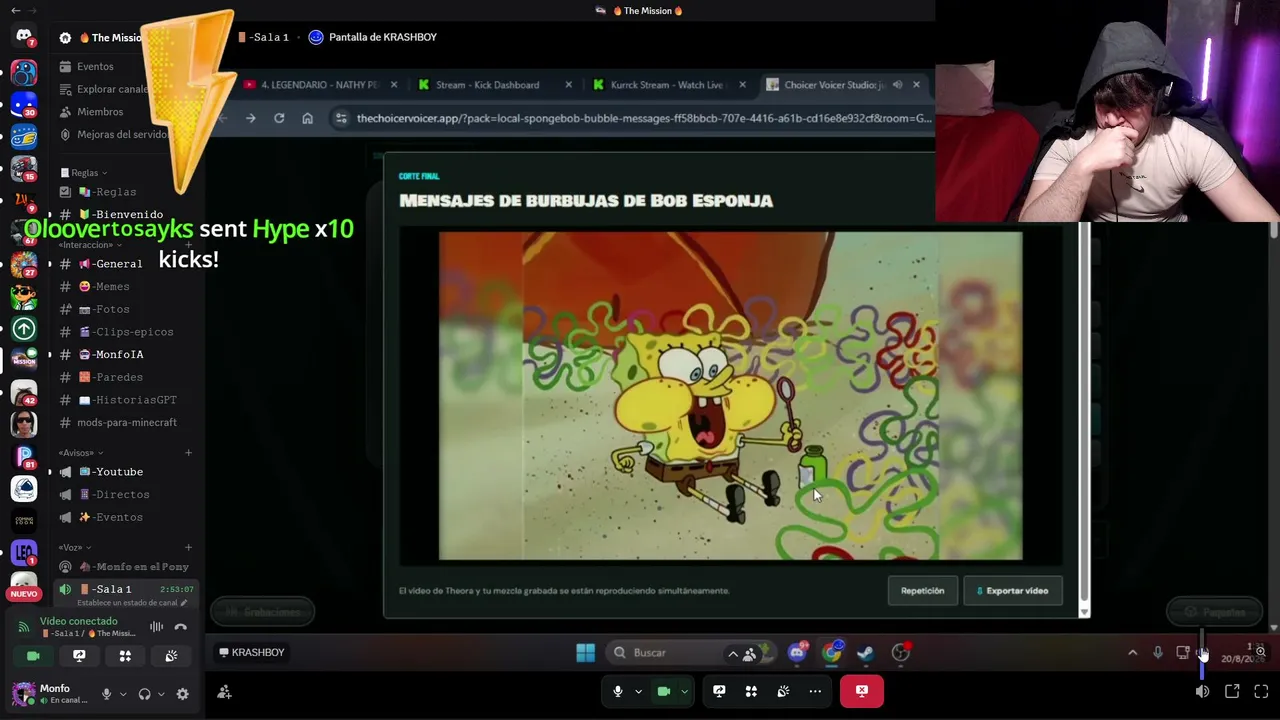The height and width of the screenshot is (720, 1280).
Task: Open more options in the call bar
Action: [x=815, y=691]
